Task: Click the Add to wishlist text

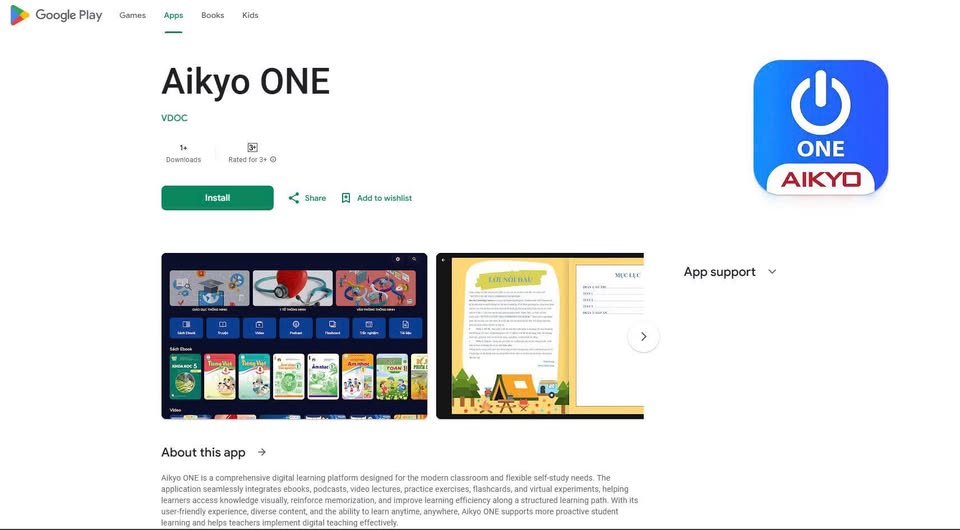Action: pos(384,198)
